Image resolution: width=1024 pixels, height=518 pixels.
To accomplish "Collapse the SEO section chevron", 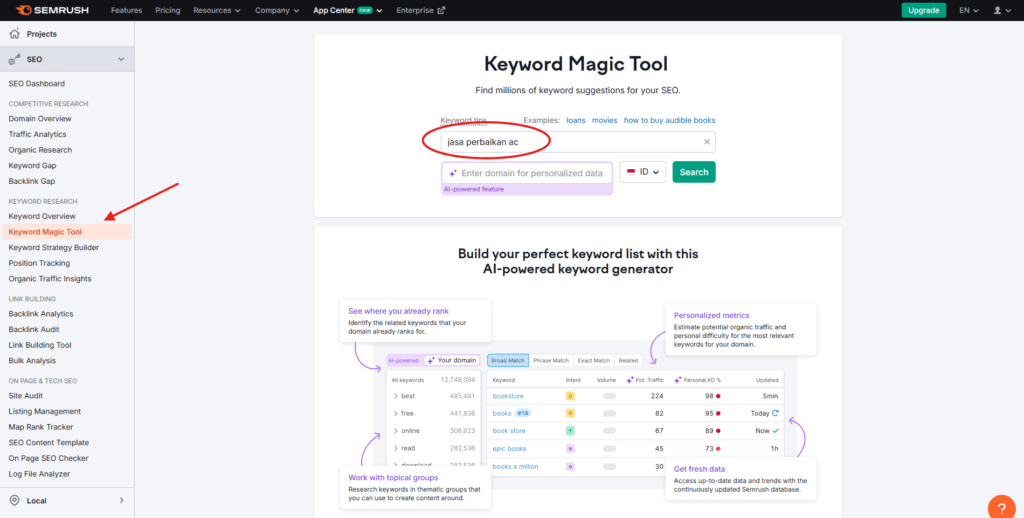I will click(121, 59).
